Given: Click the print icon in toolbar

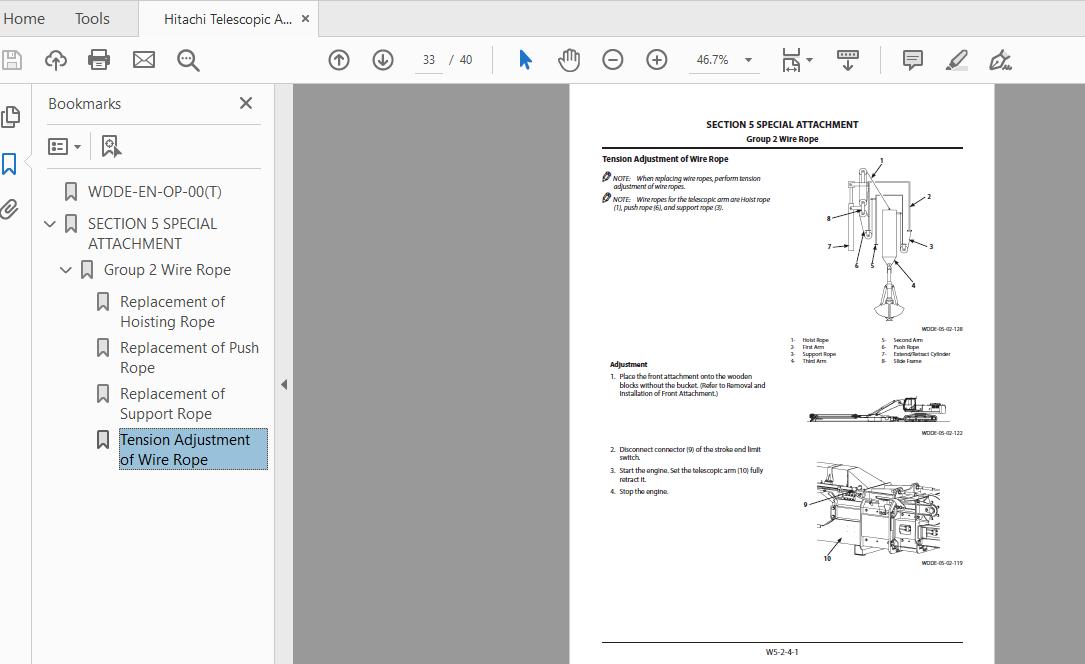Looking at the screenshot, I should pyautogui.click(x=99, y=60).
